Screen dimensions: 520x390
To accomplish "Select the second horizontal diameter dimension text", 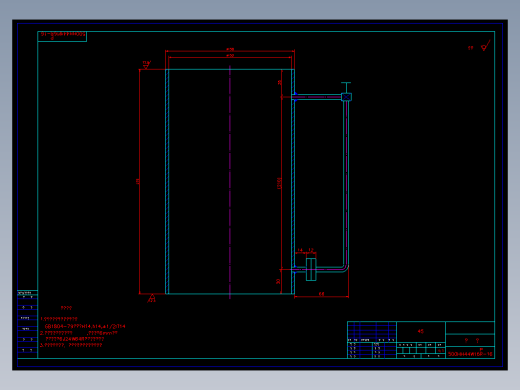I will [x=230, y=56].
